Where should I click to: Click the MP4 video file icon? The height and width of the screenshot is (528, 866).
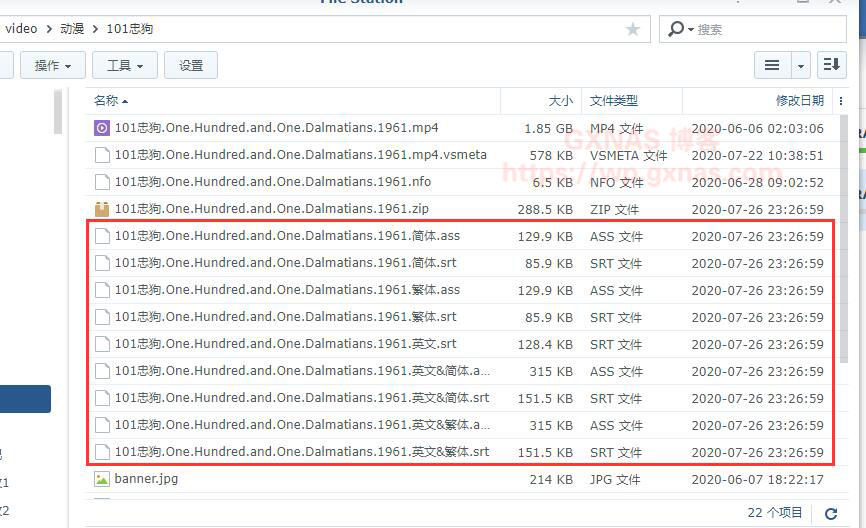(x=102, y=128)
